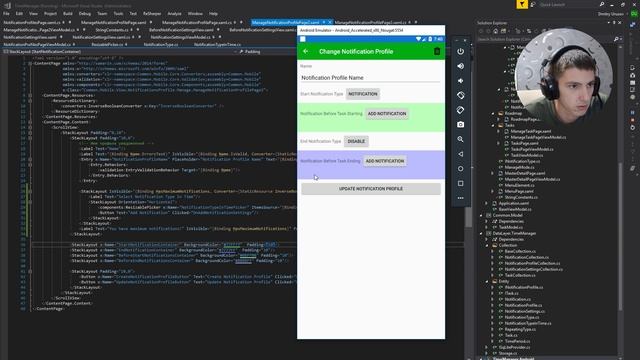Select StringConstants.cs in Solution Explorer

[x=521, y=197]
